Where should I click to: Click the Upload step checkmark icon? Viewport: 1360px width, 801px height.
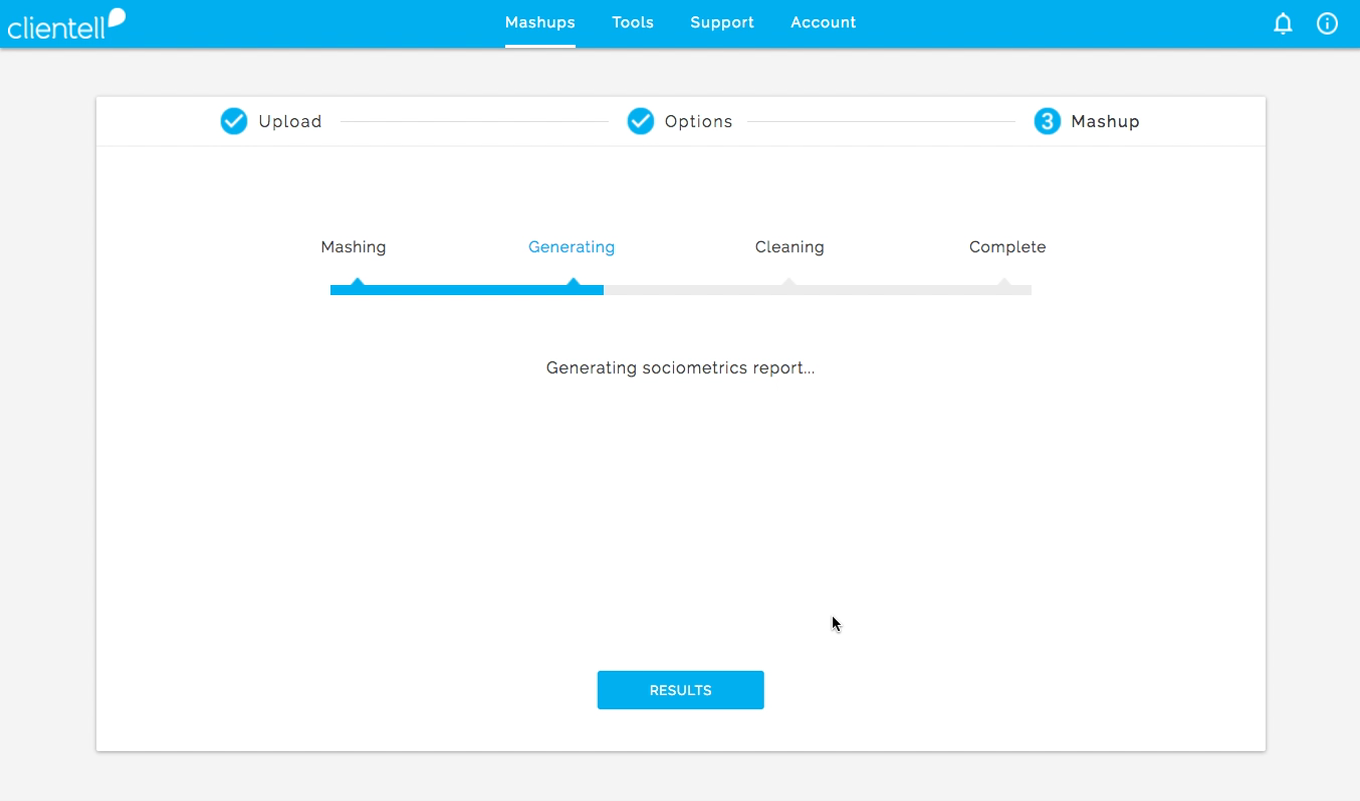tap(234, 121)
